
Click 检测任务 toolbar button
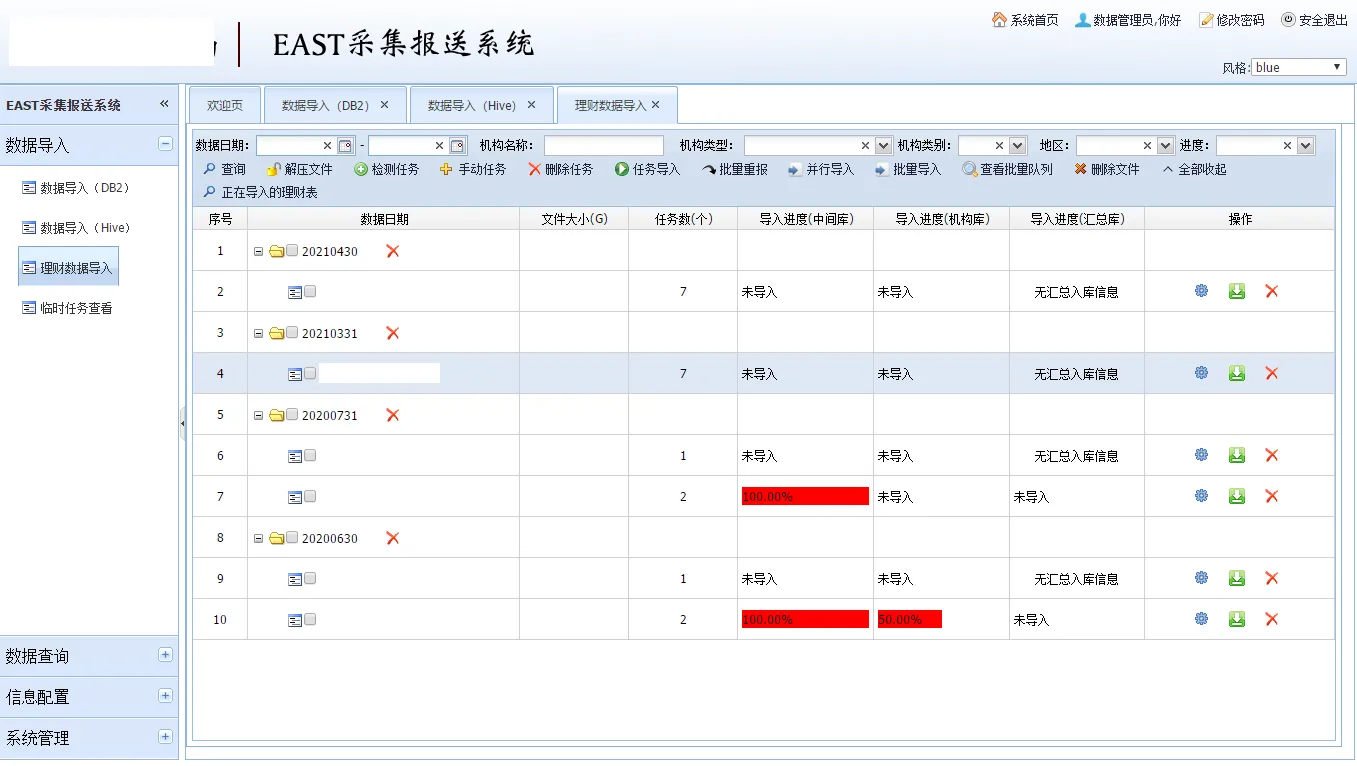(x=386, y=170)
